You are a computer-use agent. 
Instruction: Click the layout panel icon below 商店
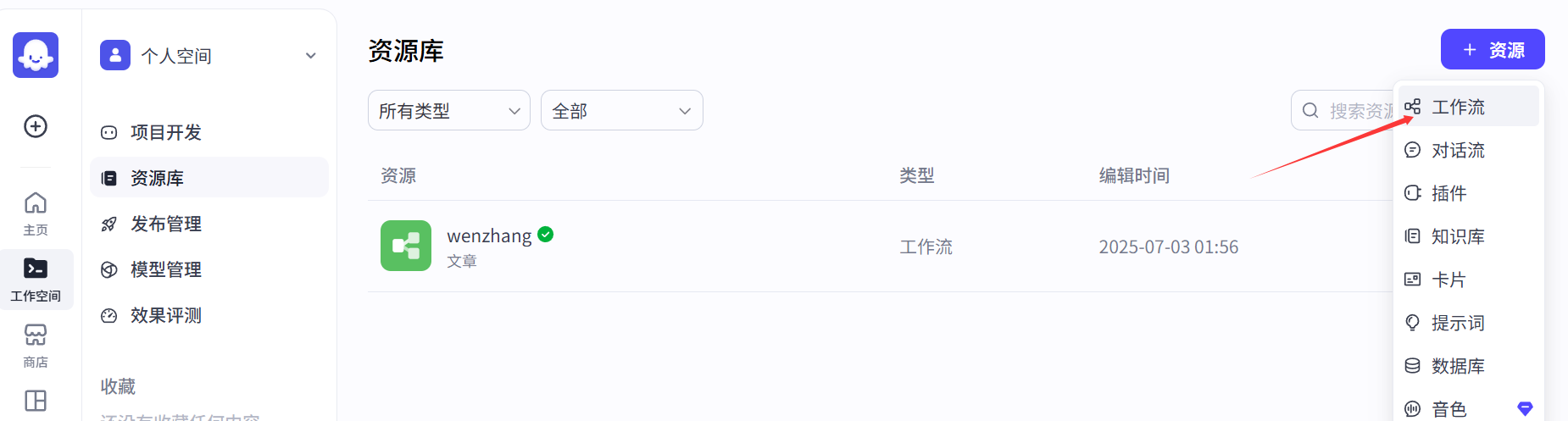click(36, 401)
